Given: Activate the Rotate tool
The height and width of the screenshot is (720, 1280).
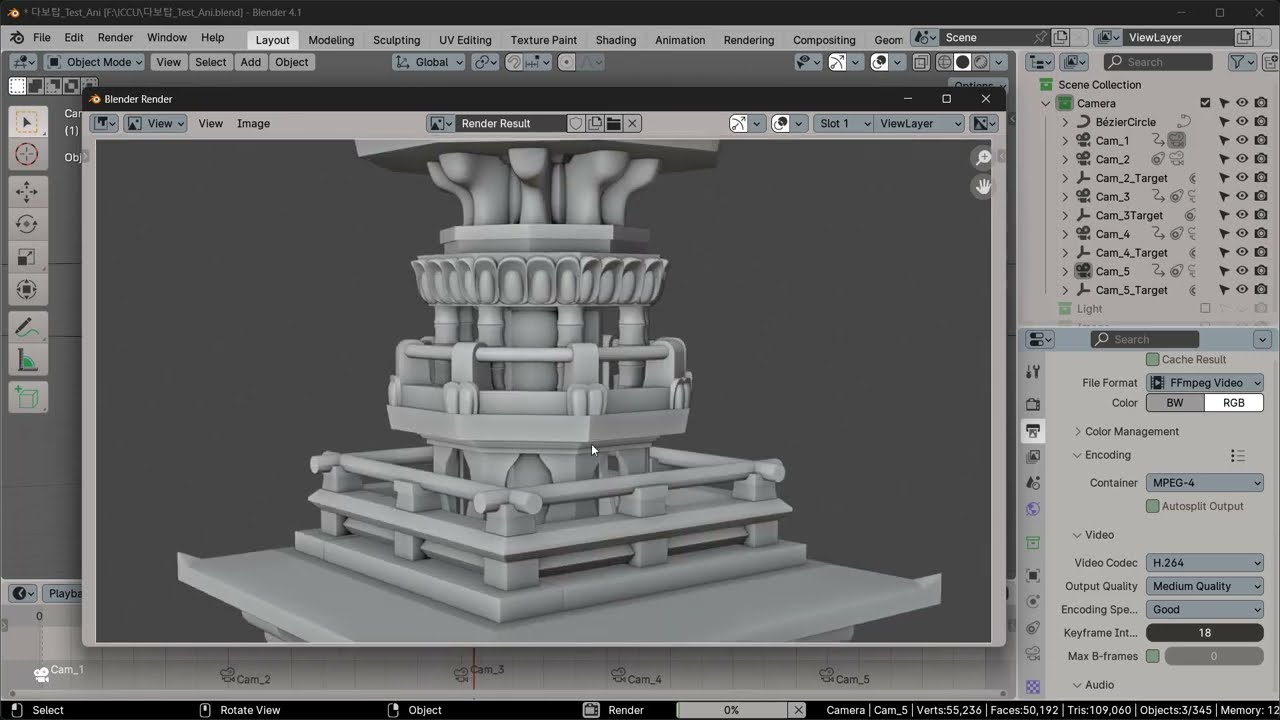Looking at the screenshot, I should 27,224.
